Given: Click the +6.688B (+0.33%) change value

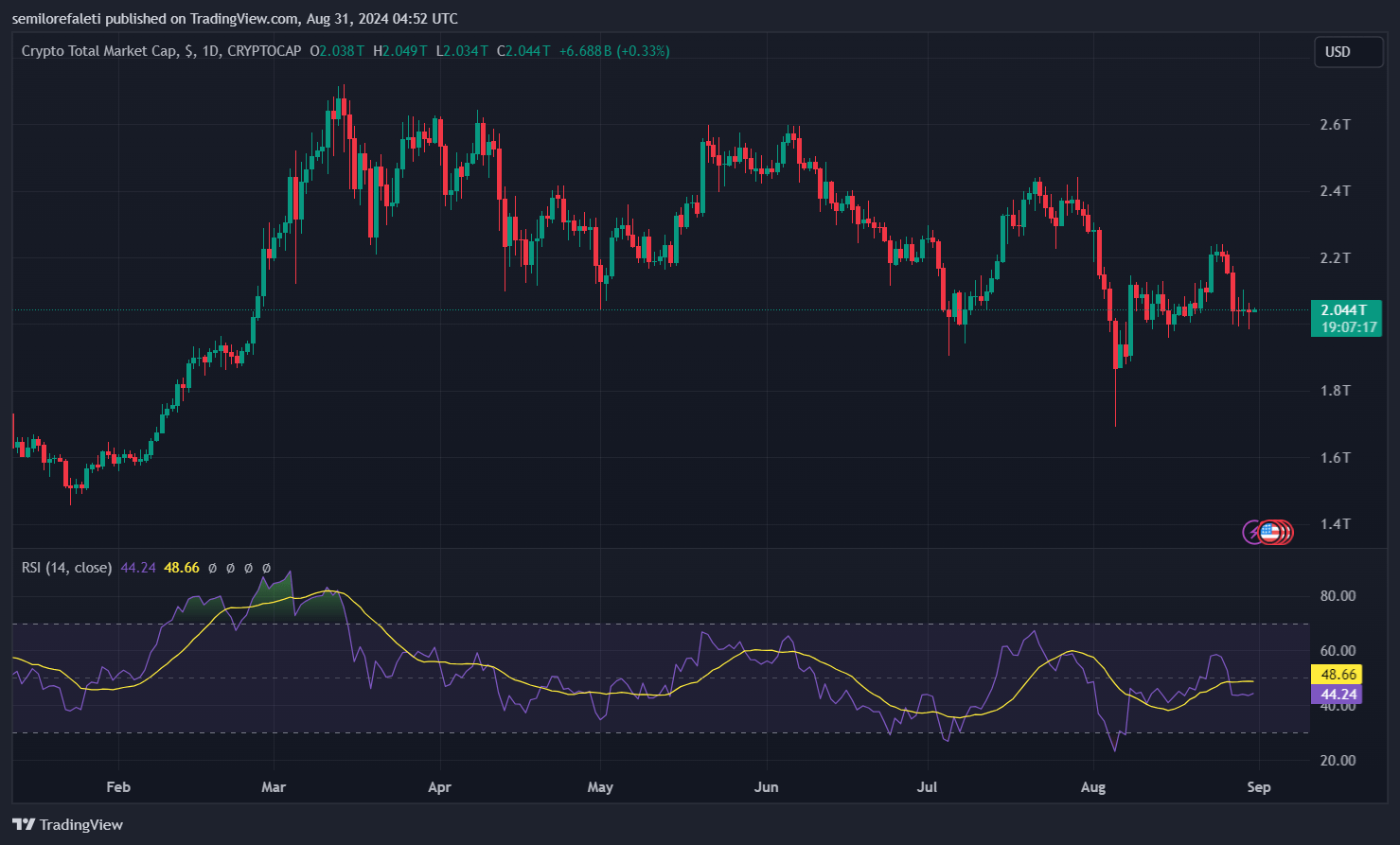Looking at the screenshot, I should (x=614, y=51).
